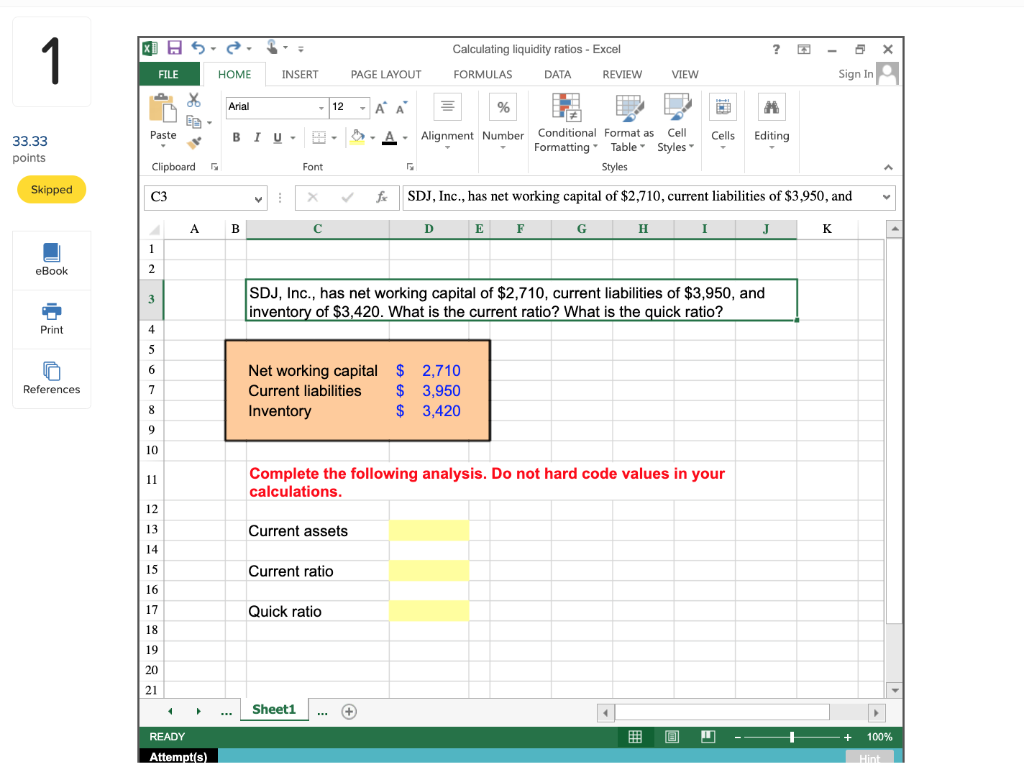Increase font size with the large A icon
1024x772 pixels.
coord(381,108)
